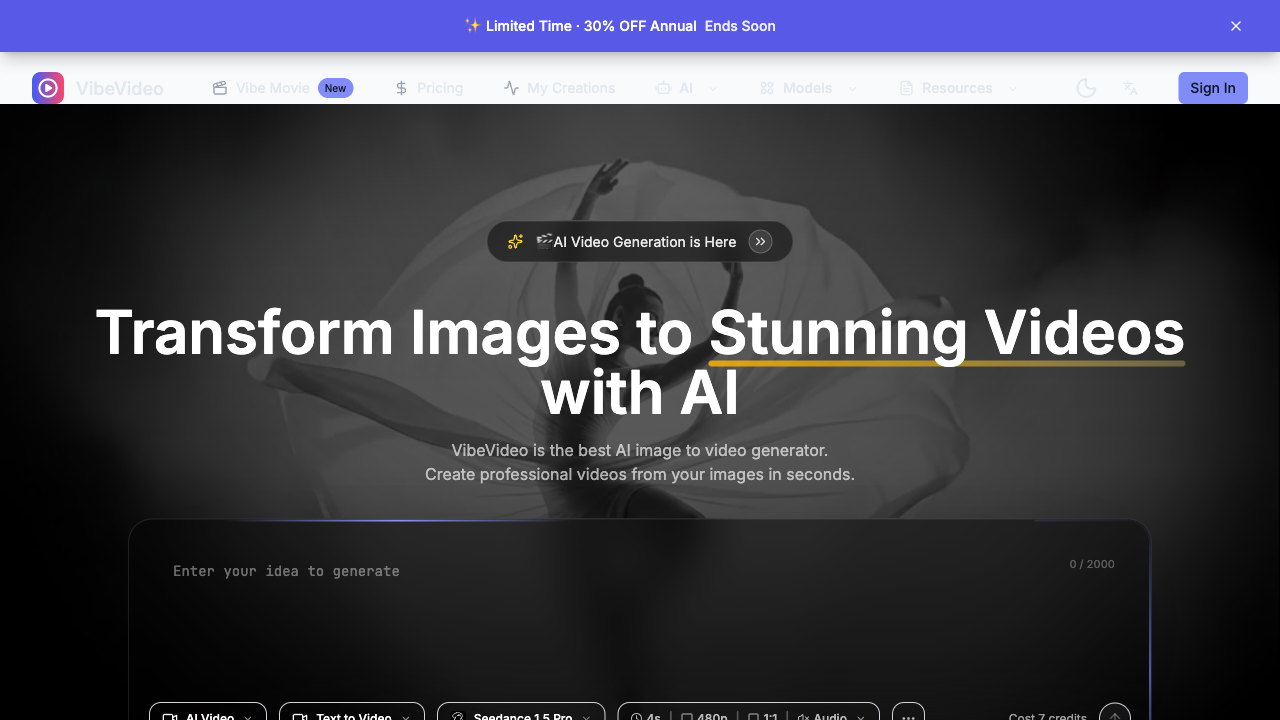Open the Models navigation menu
Viewport: 1280px width, 720px height.
click(x=808, y=88)
